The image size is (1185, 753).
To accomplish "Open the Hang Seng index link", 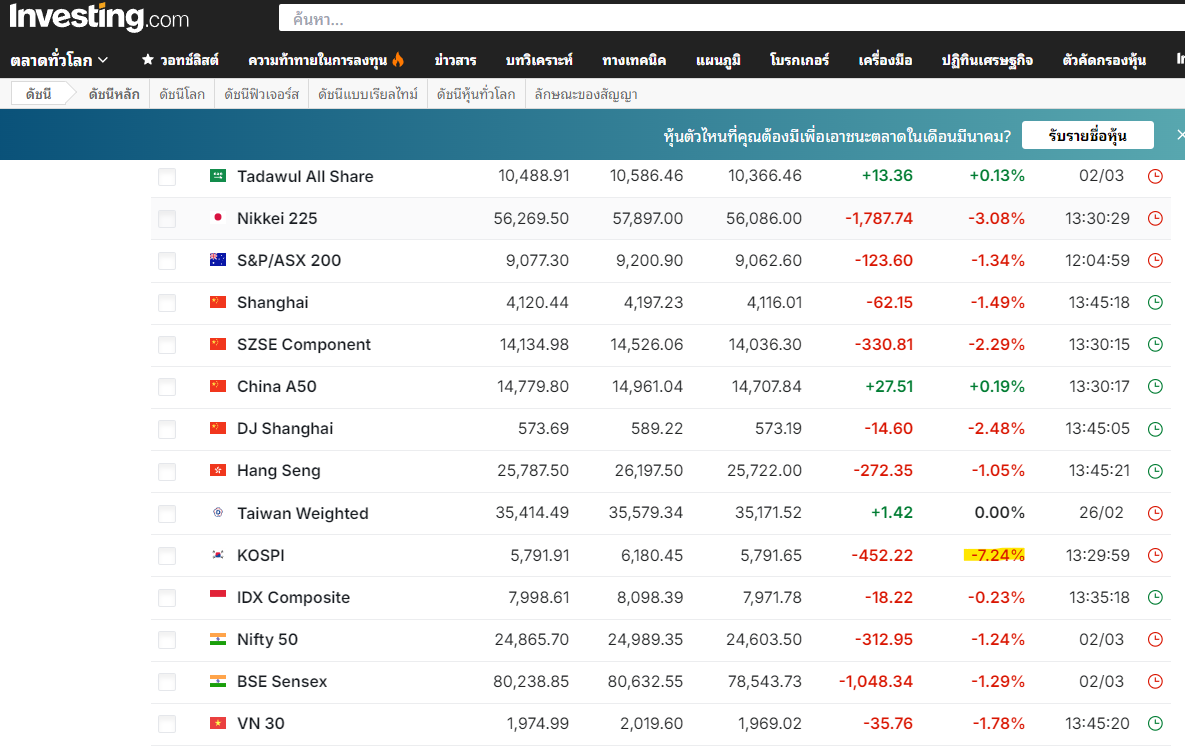I will coord(279,471).
